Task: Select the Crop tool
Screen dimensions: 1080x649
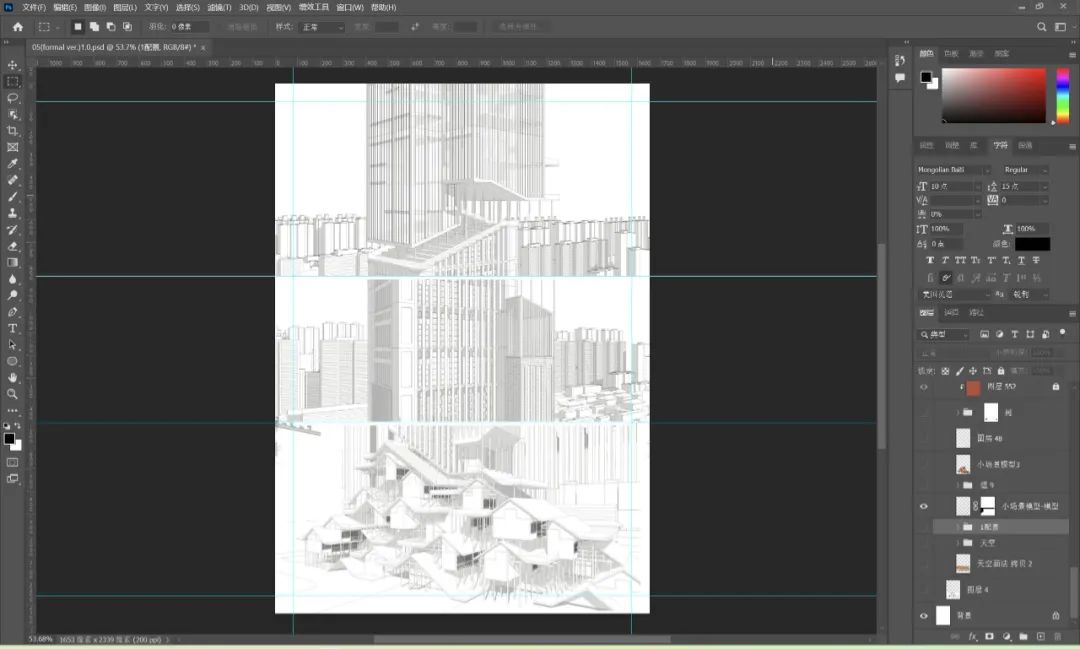Action: click(x=12, y=131)
